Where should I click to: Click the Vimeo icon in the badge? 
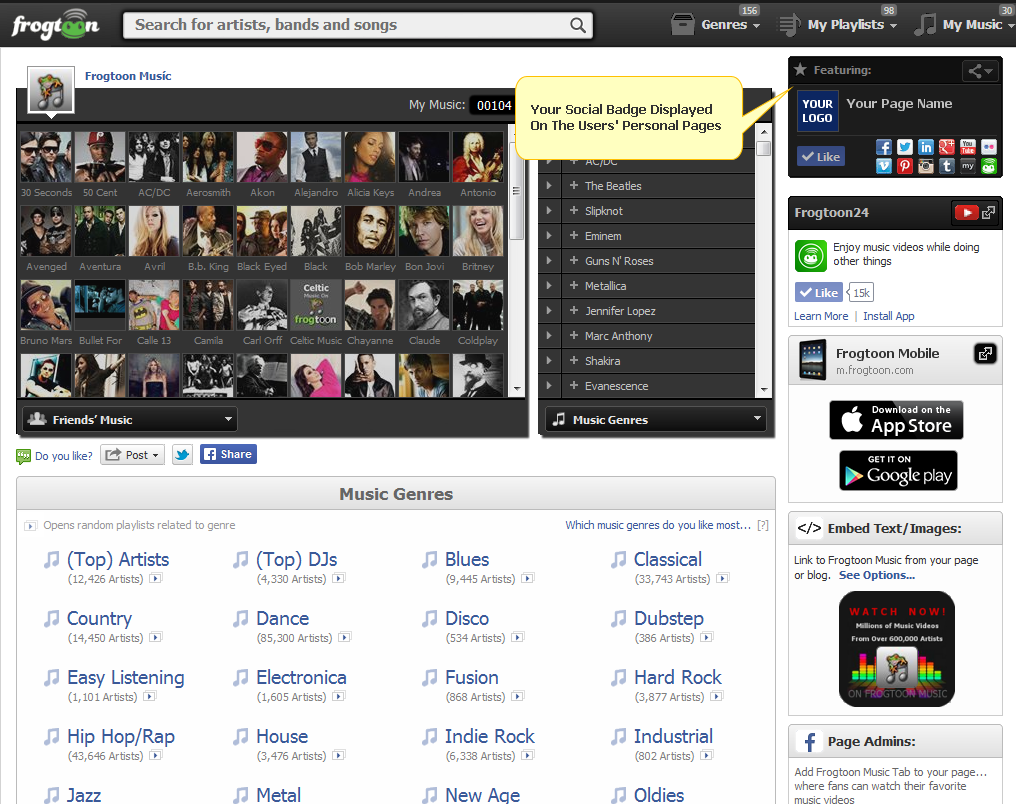click(884, 167)
